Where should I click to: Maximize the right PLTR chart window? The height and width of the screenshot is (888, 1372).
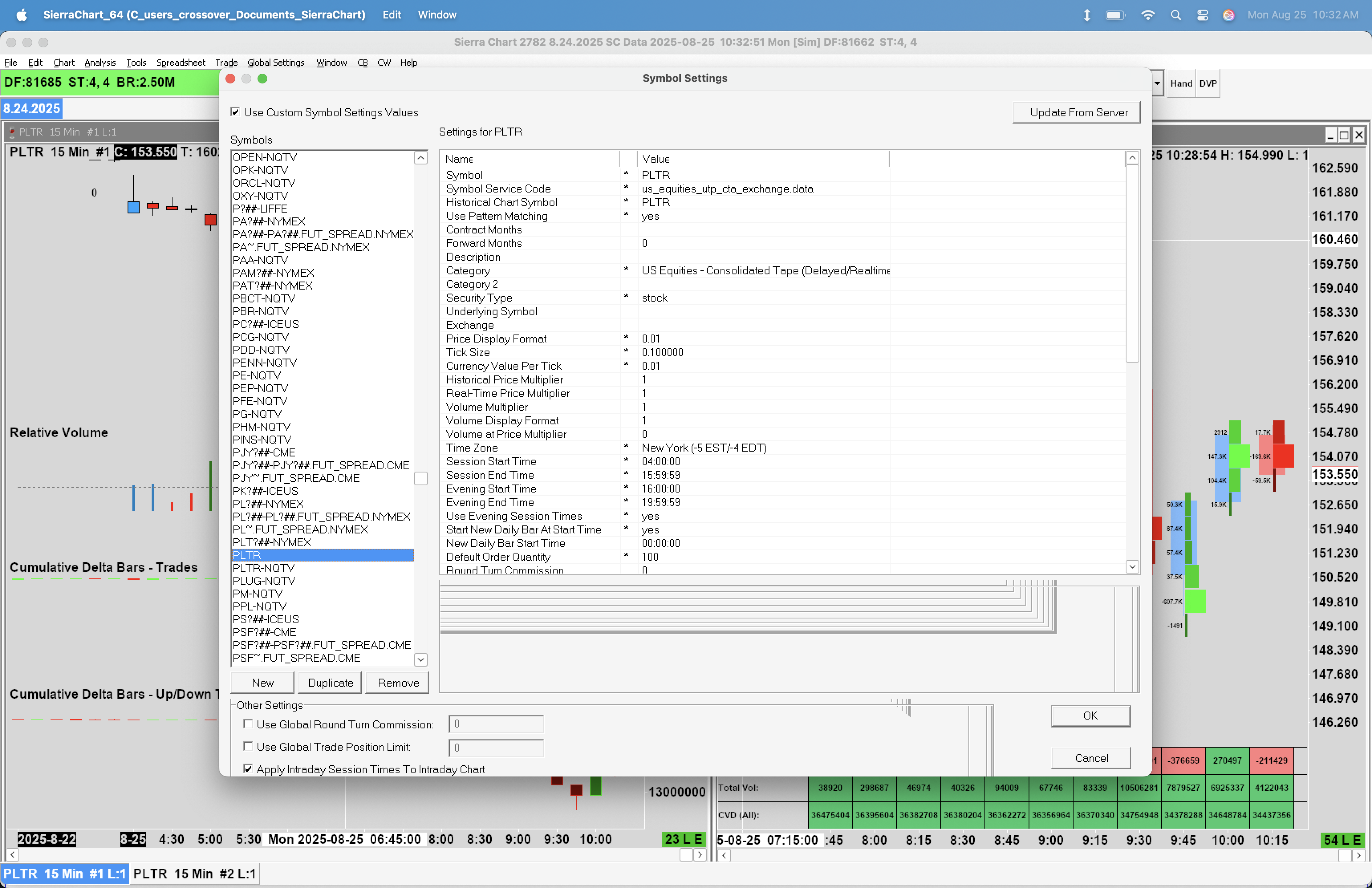(1344, 134)
